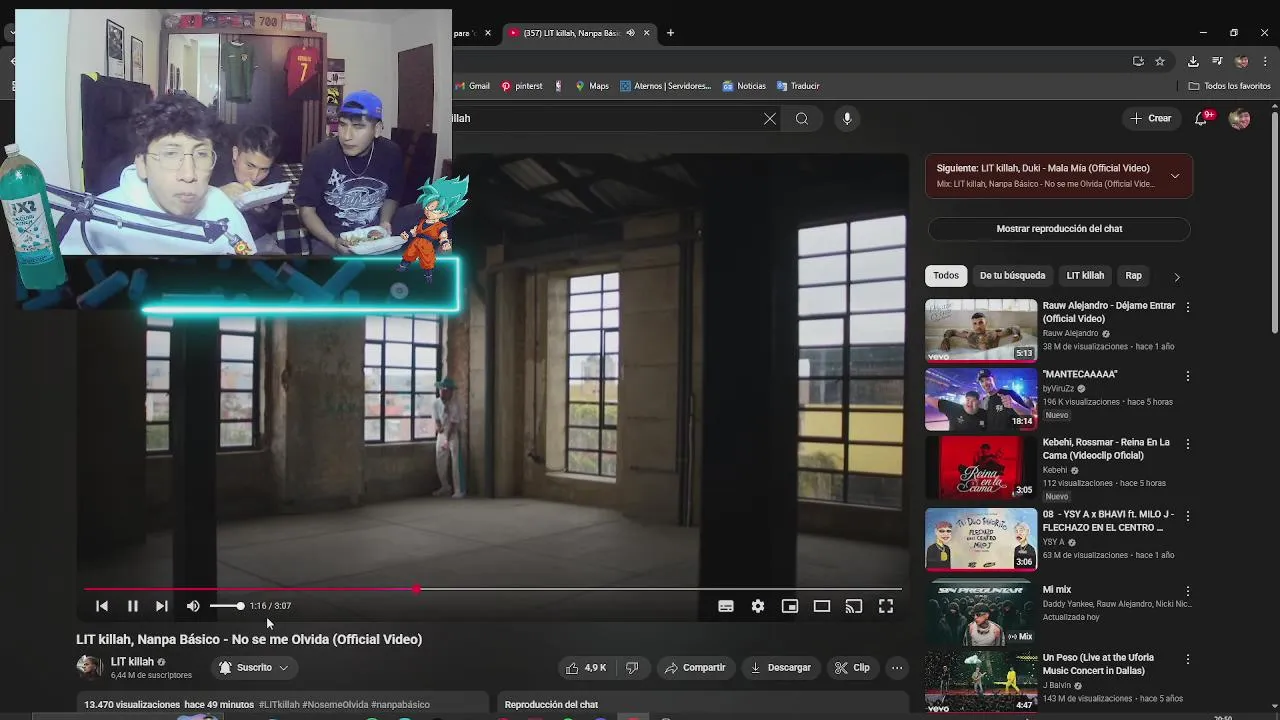Open the MANTECAAAAA video thumbnail

[981, 399]
